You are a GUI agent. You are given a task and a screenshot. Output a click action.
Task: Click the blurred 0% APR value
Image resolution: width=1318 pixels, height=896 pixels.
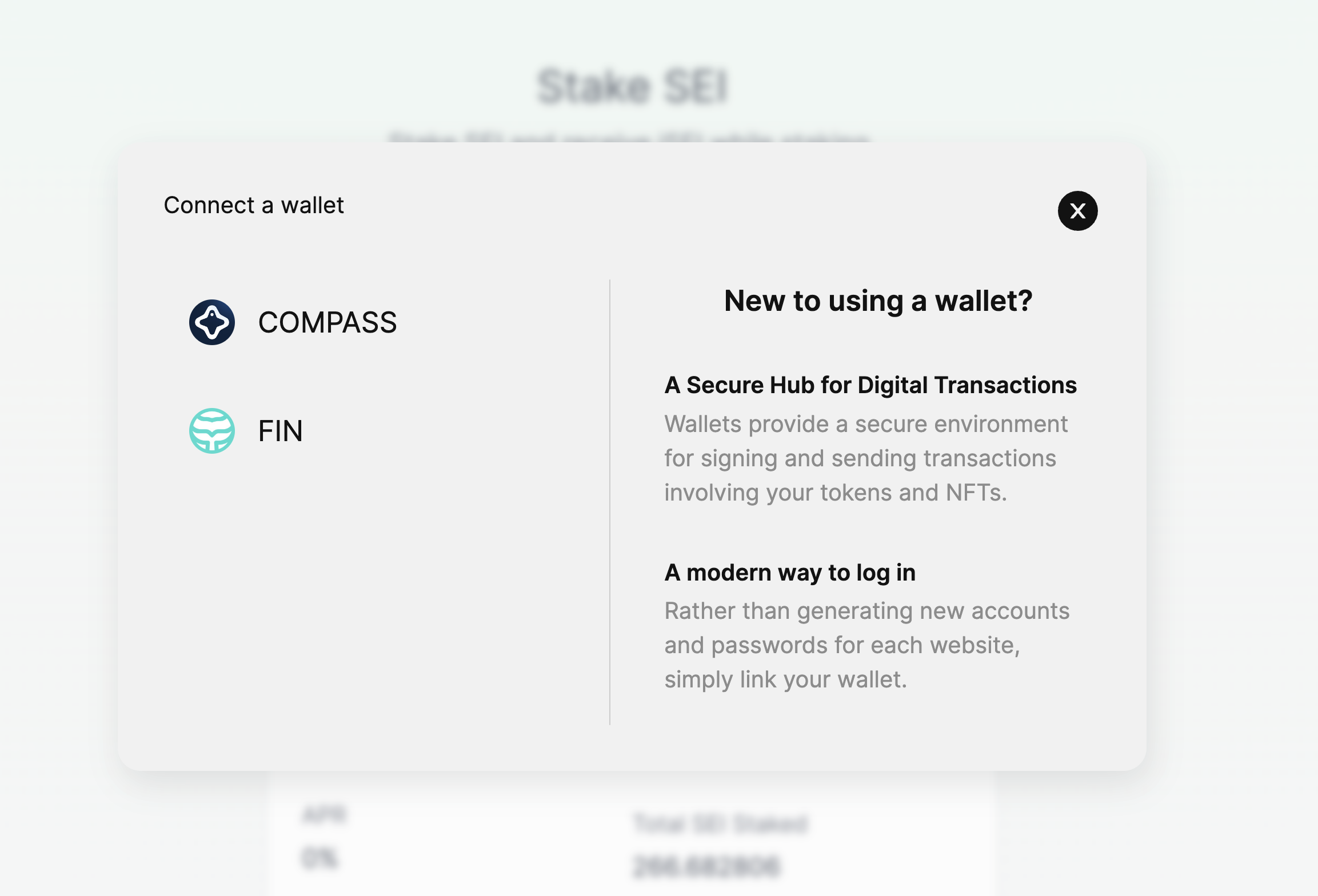click(x=320, y=858)
